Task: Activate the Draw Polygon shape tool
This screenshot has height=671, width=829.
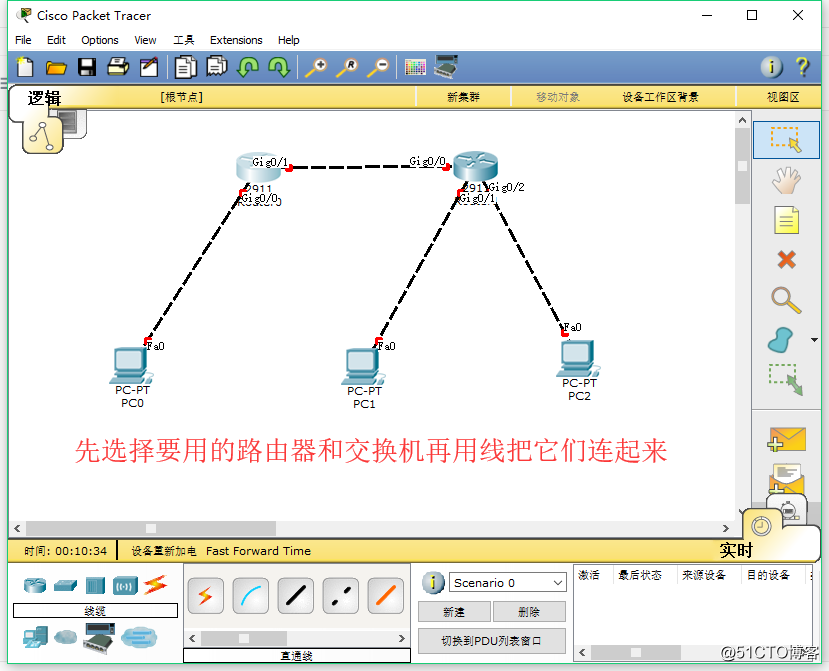Action: pyautogui.click(x=780, y=340)
